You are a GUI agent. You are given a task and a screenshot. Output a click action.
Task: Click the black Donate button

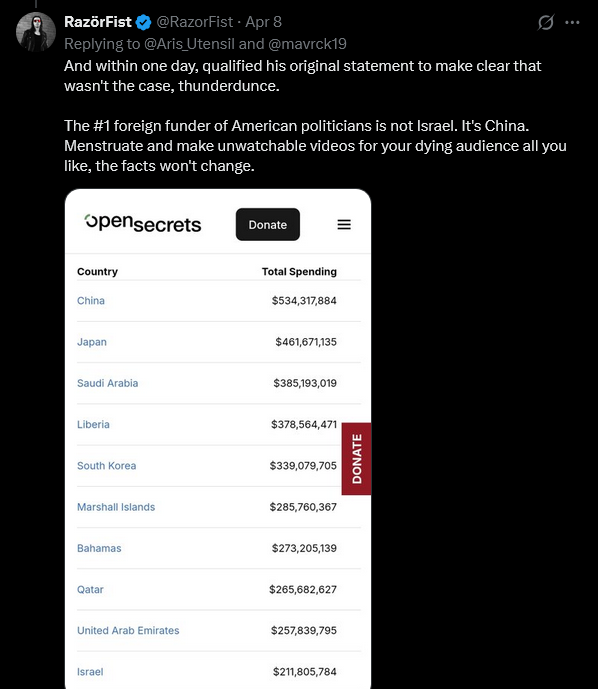coord(268,224)
